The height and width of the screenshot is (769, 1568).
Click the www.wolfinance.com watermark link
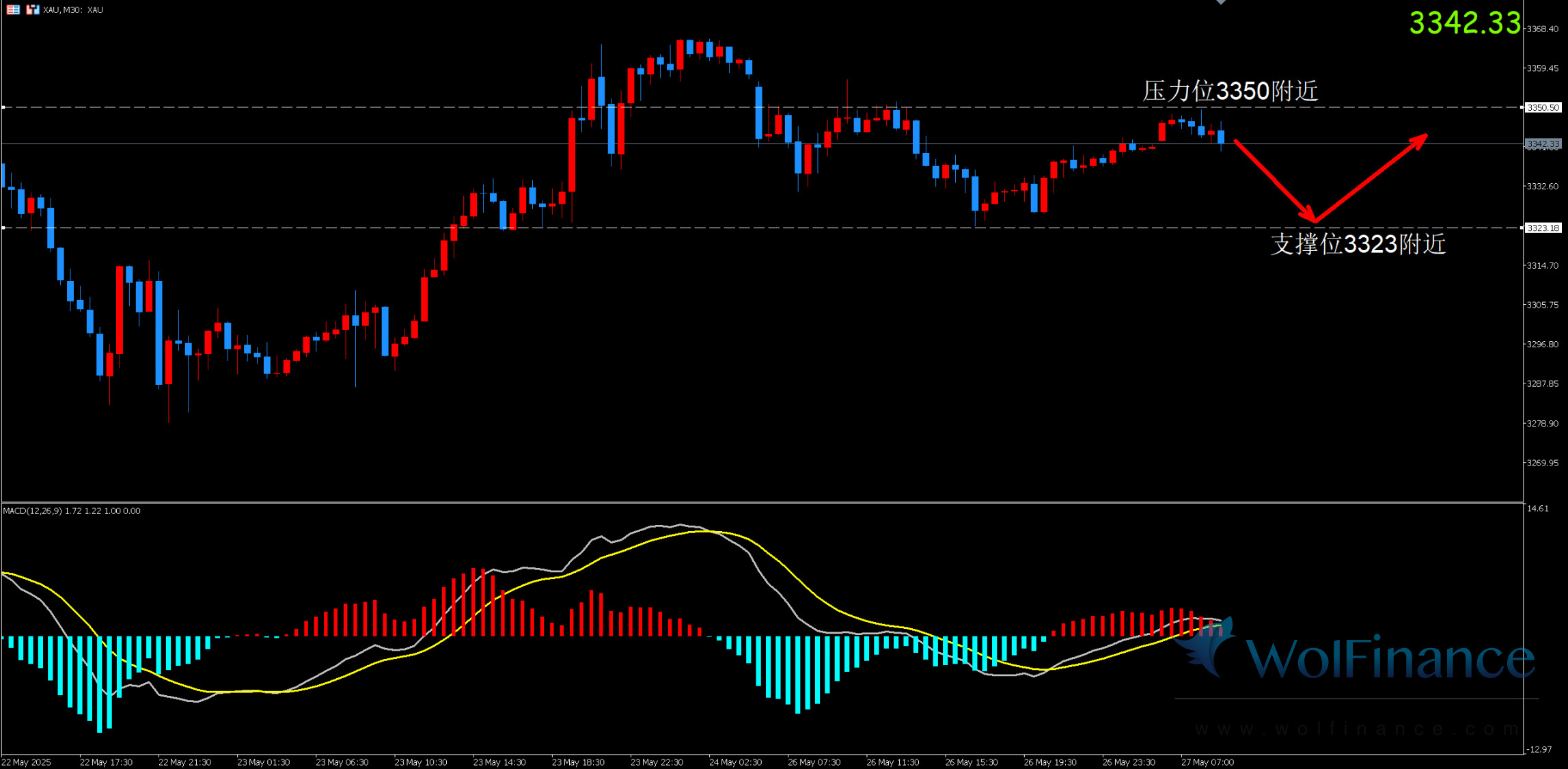click(1356, 729)
